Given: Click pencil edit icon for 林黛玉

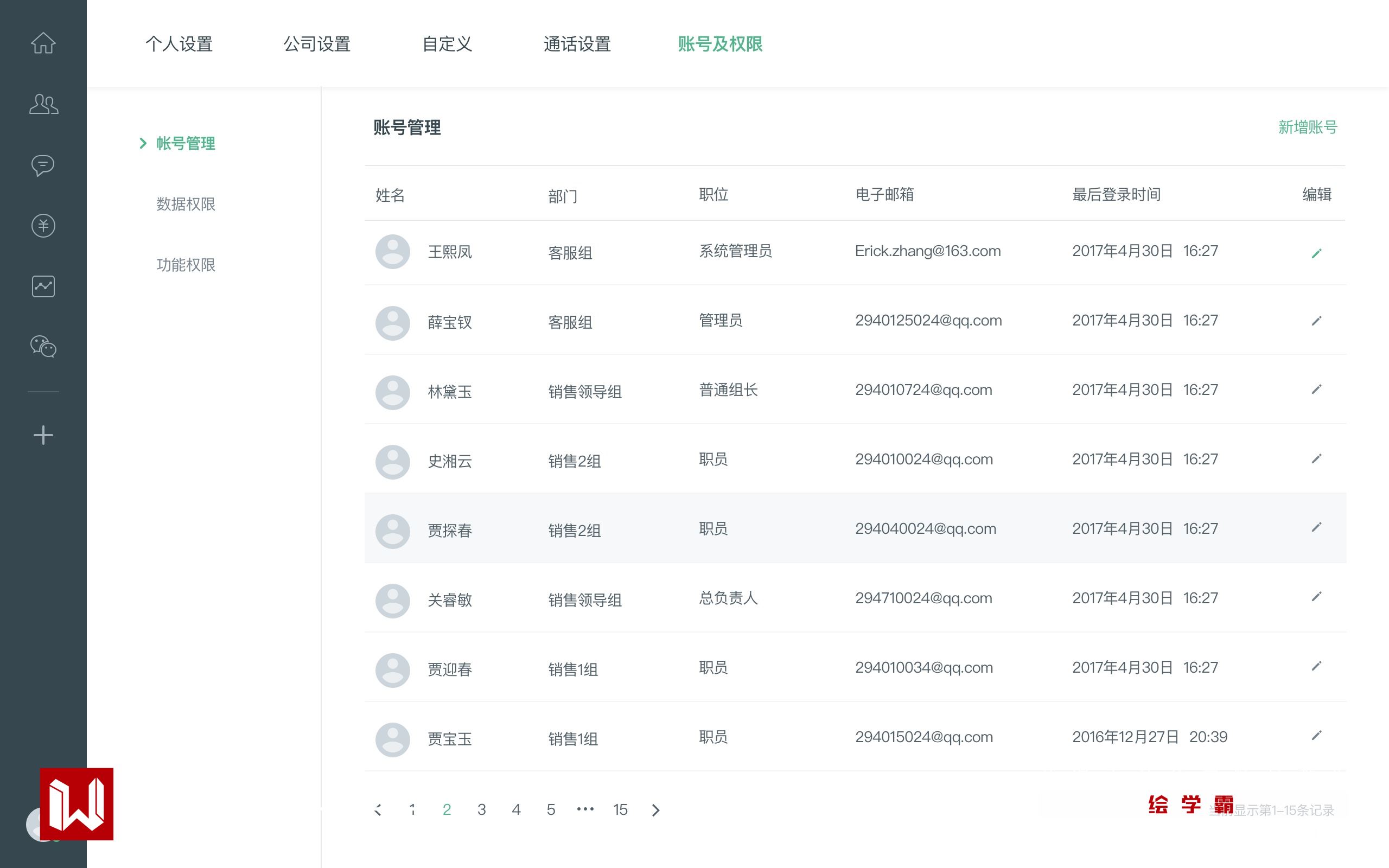Looking at the screenshot, I should 1316,390.
